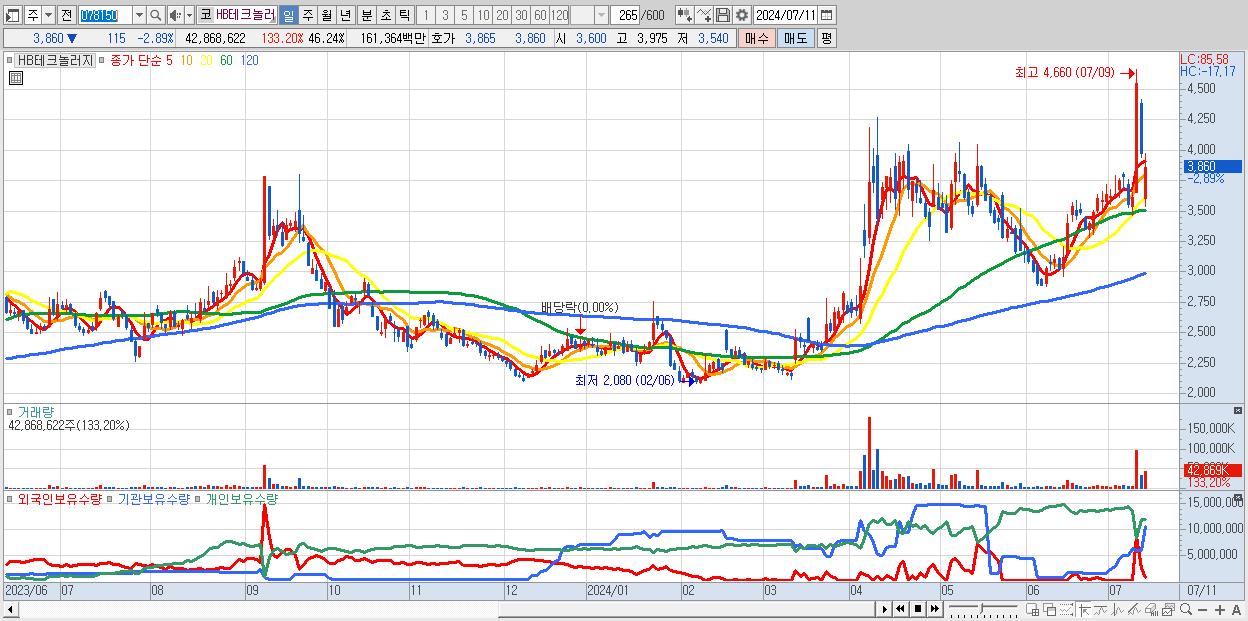Choose interval 1 button
This screenshot has height=621, width=1248.
click(x=427, y=15)
